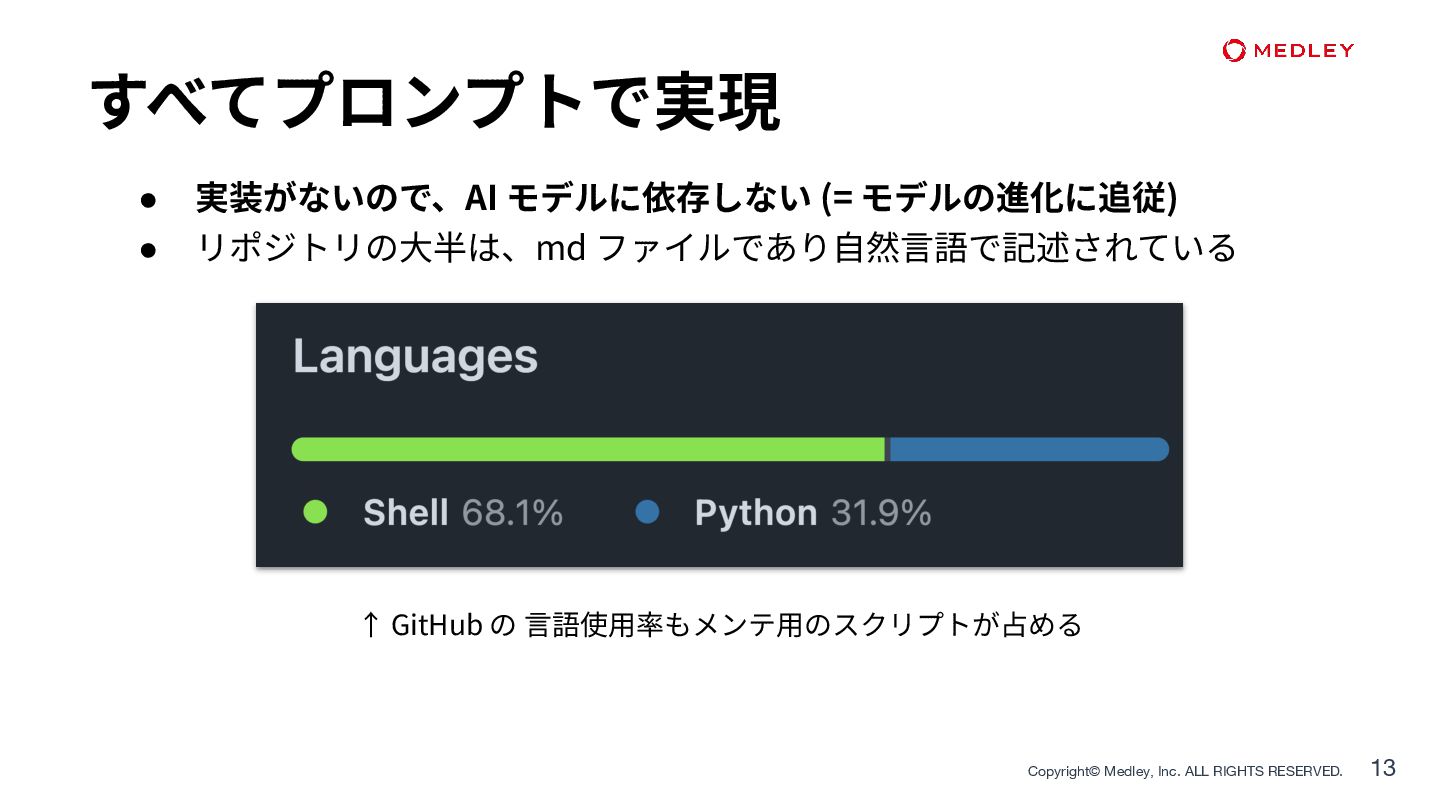The width and height of the screenshot is (1440, 810).
Task: Click the green dot beside Shell
Action: 315,512
